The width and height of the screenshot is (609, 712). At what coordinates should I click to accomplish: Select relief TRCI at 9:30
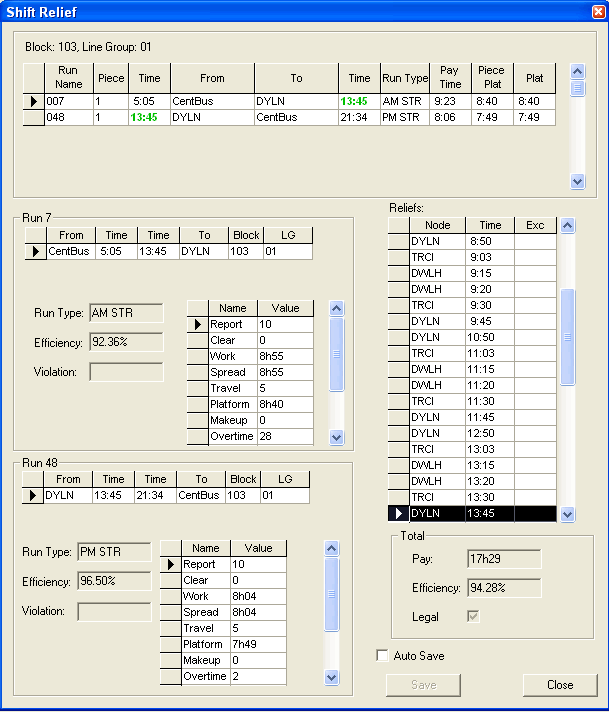tap(472, 305)
